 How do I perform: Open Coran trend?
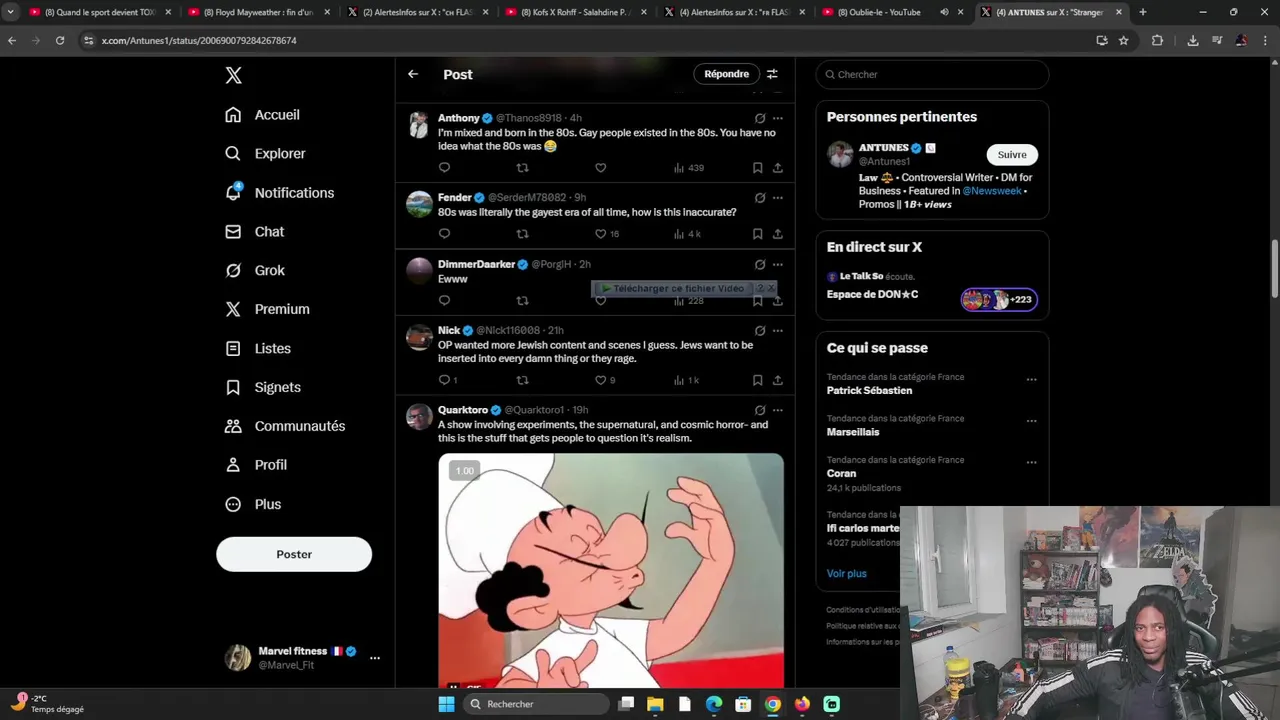click(841, 474)
